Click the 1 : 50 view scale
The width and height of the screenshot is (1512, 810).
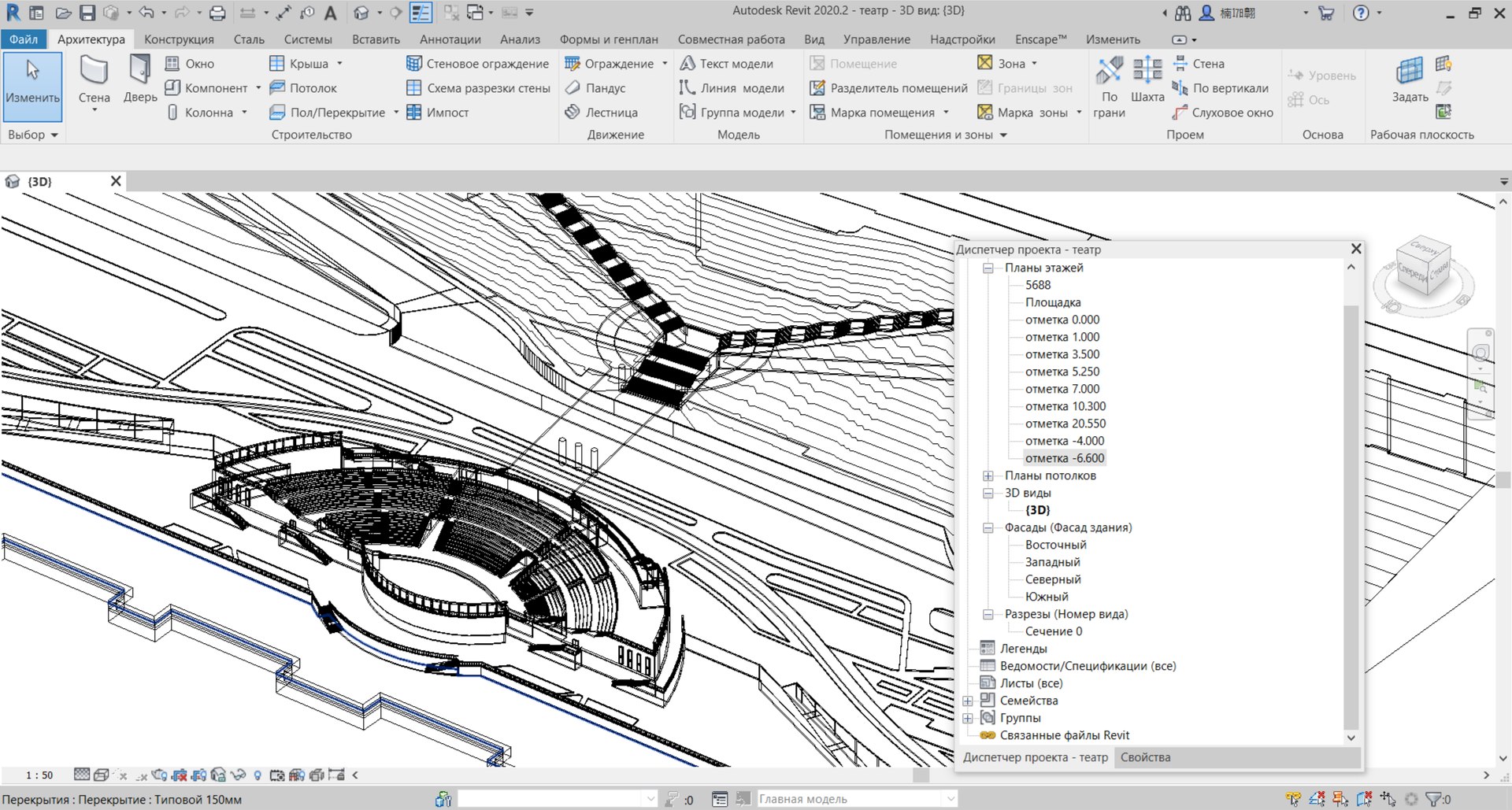click(x=39, y=775)
